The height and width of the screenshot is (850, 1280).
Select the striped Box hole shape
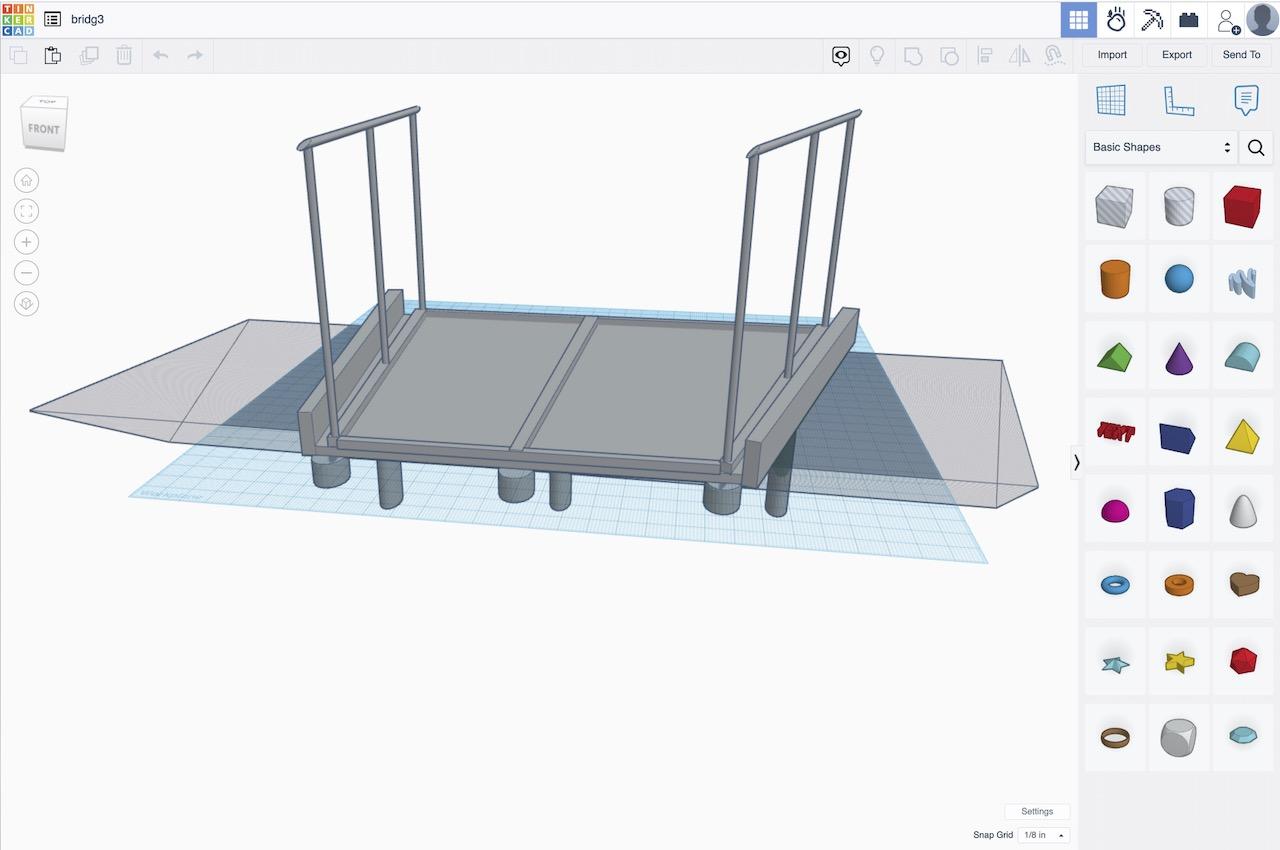[x=1115, y=206]
